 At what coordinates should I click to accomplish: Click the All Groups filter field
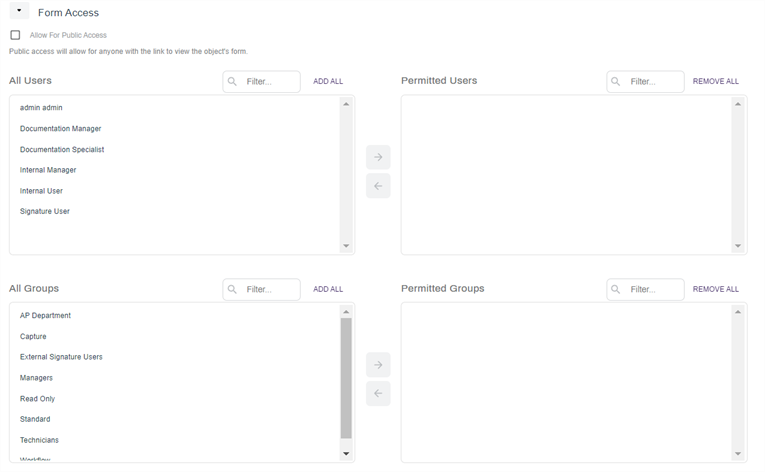(x=262, y=289)
